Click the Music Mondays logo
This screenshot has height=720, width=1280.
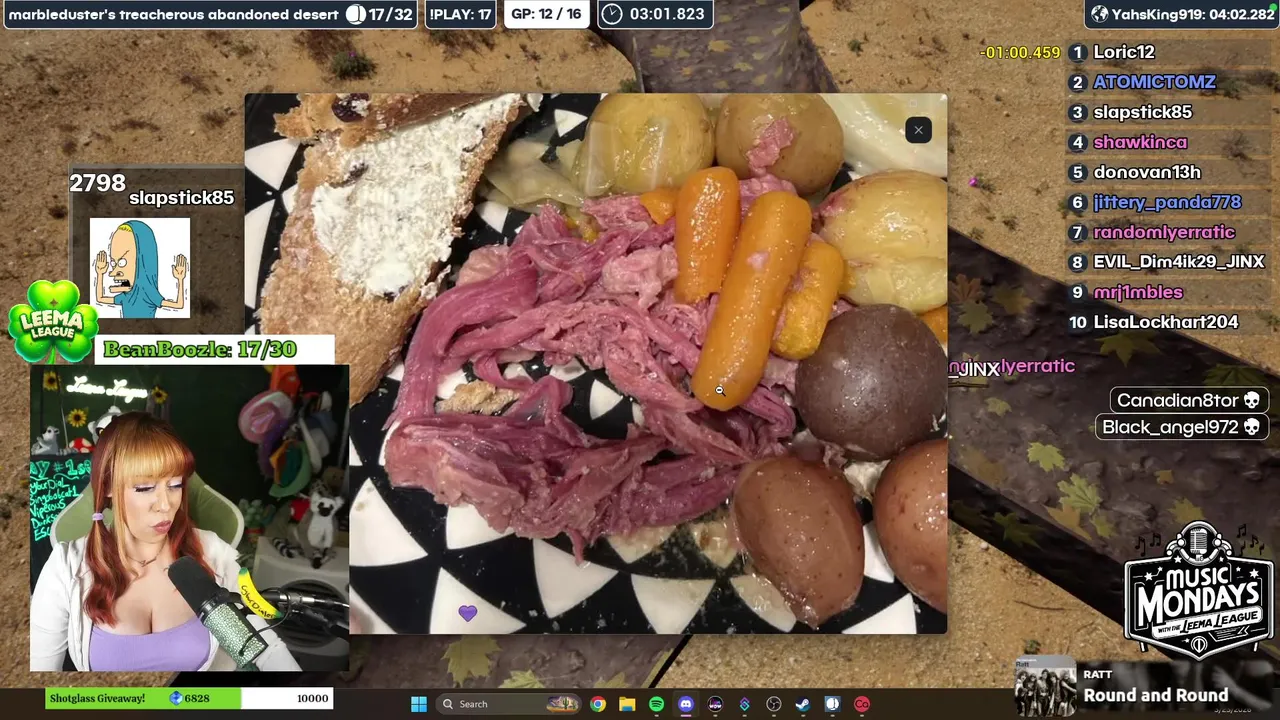[x=1198, y=590]
